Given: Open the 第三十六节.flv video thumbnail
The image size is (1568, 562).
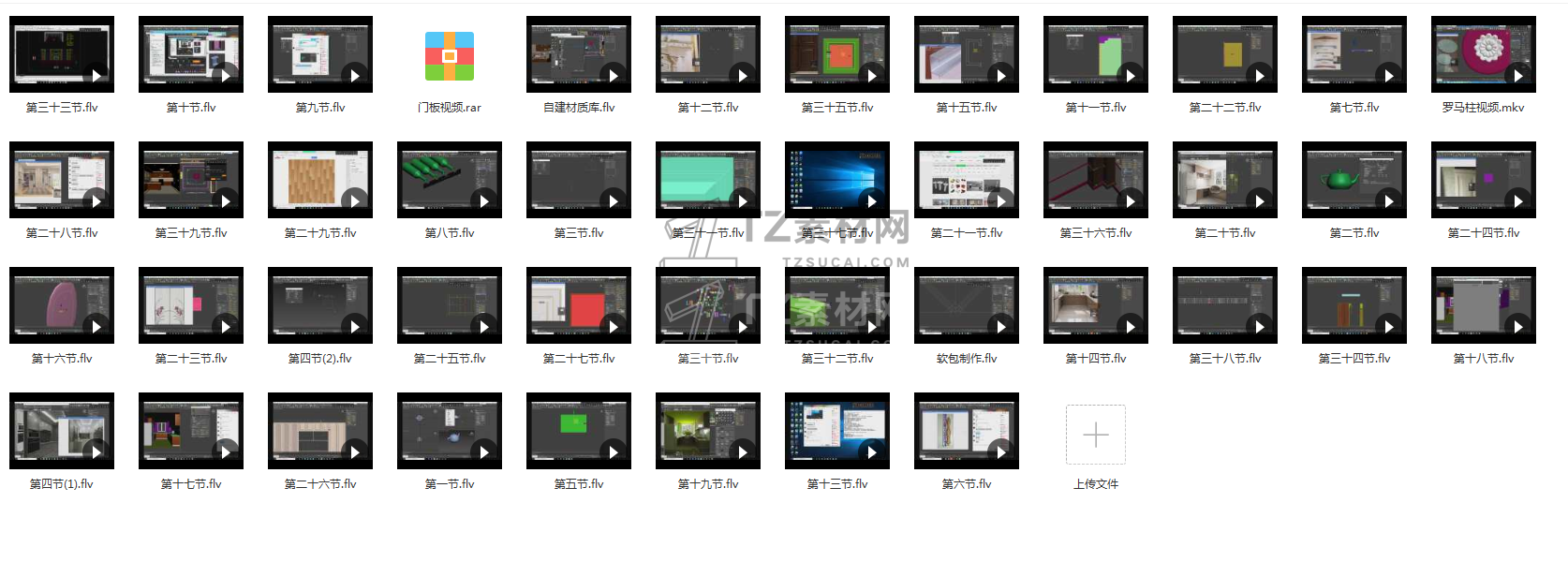Looking at the screenshot, I should [x=1096, y=180].
